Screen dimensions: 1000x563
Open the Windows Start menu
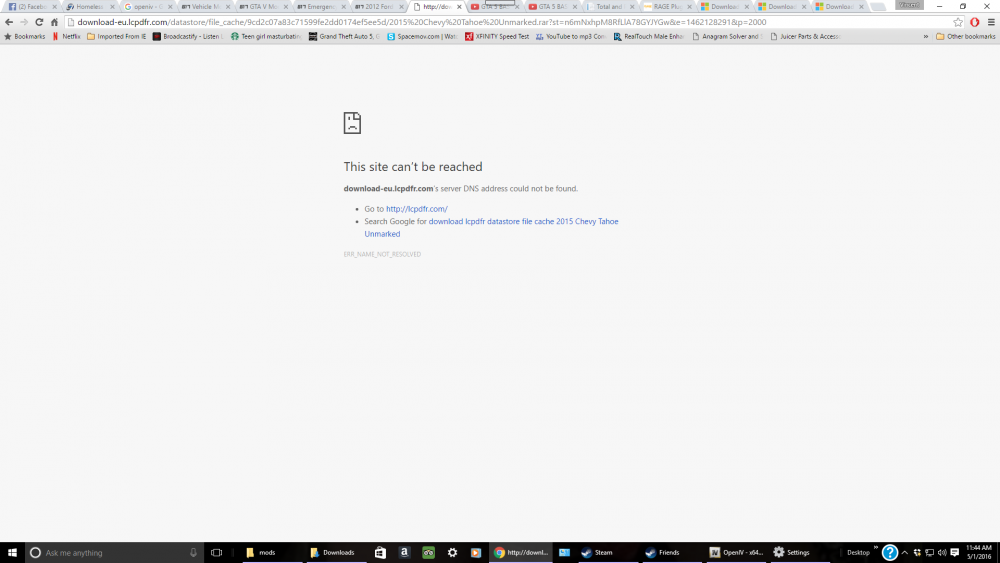(12, 552)
